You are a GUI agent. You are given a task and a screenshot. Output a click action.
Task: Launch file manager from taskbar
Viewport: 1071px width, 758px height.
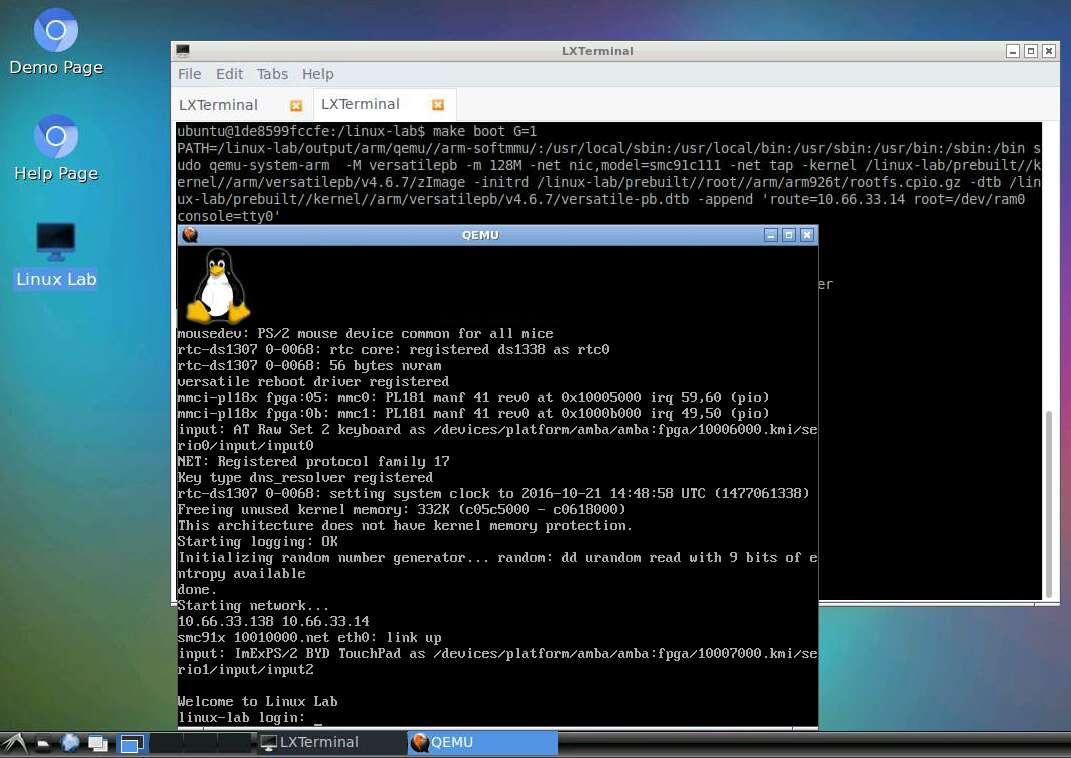(x=43, y=743)
